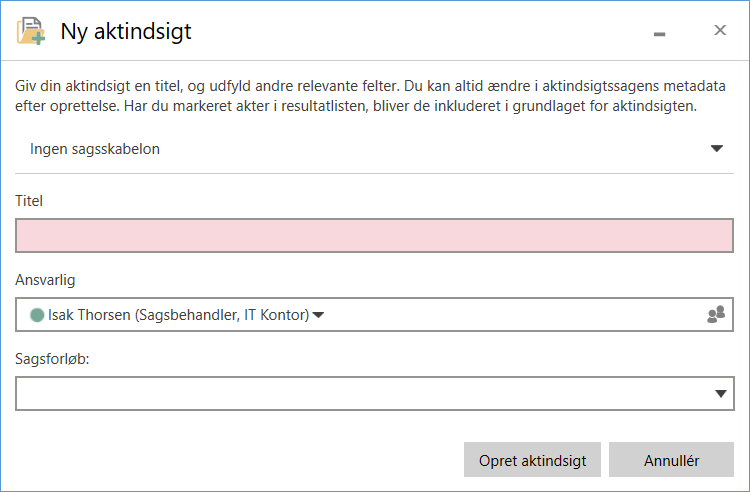Click the Ny aktindsigt folder icon
Viewport: 750px width, 492px height.
(x=30, y=32)
